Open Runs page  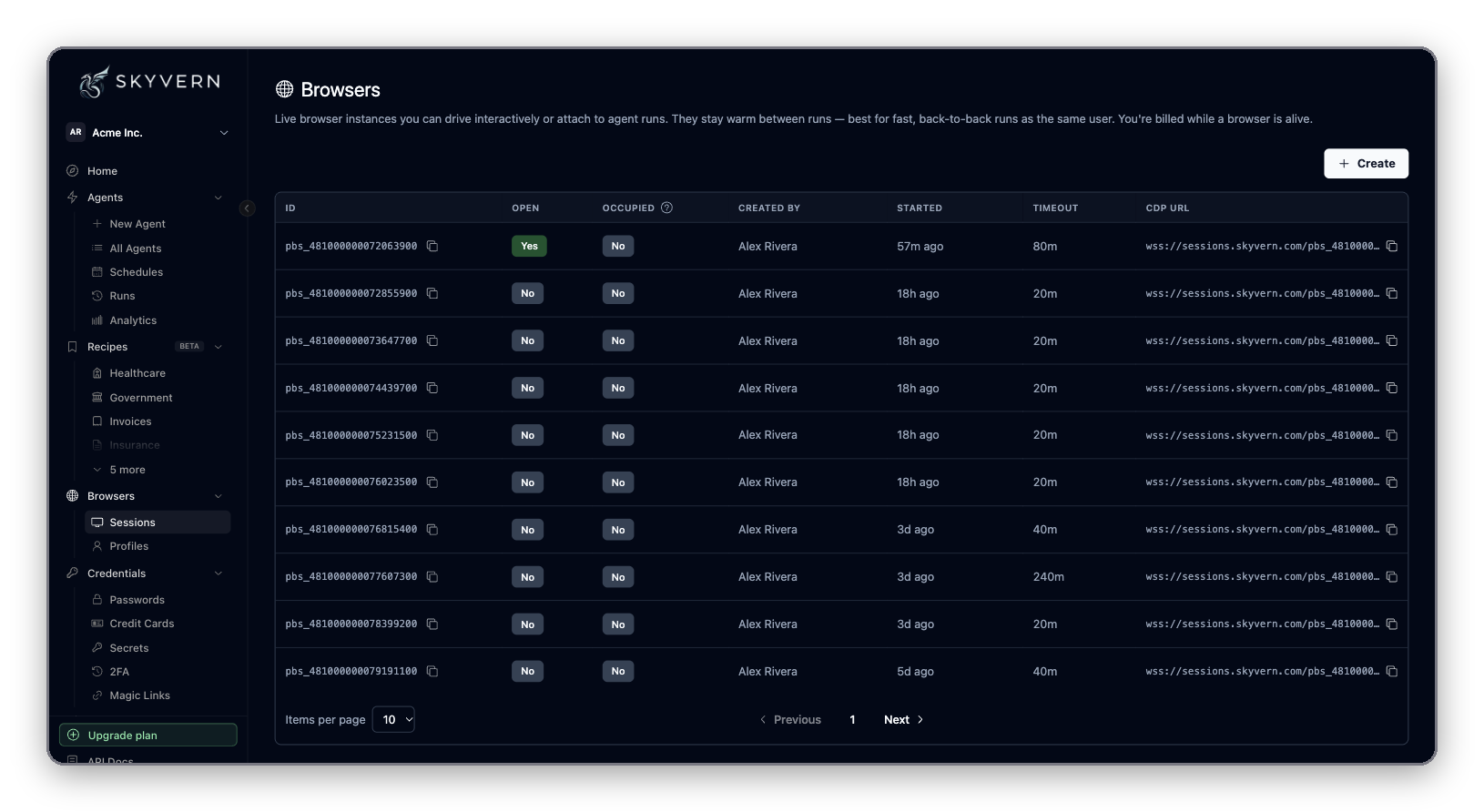coord(122,296)
